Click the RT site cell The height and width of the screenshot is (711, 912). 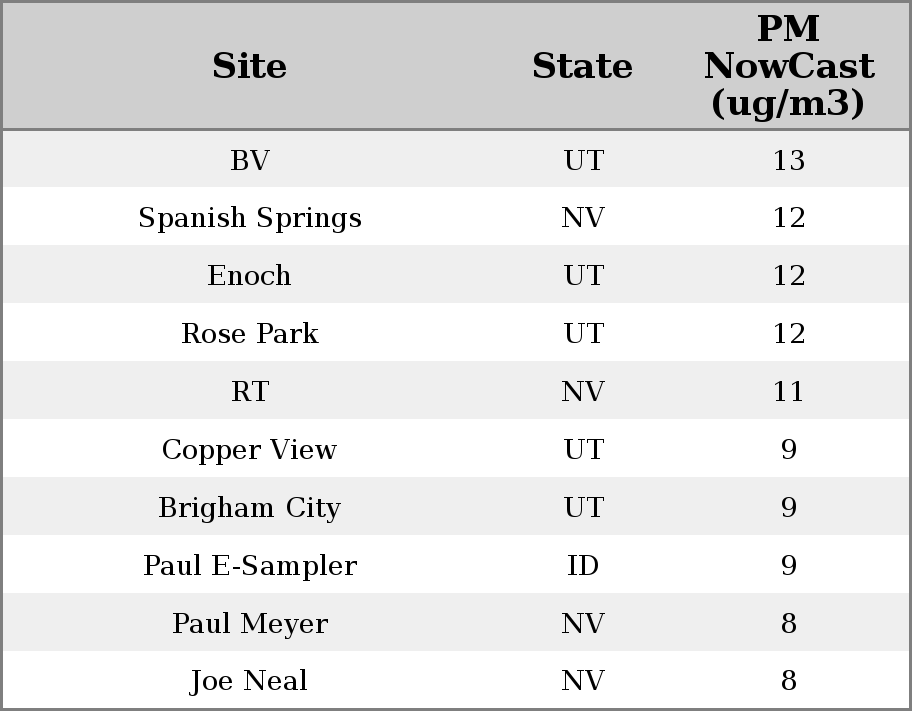click(x=249, y=392)
